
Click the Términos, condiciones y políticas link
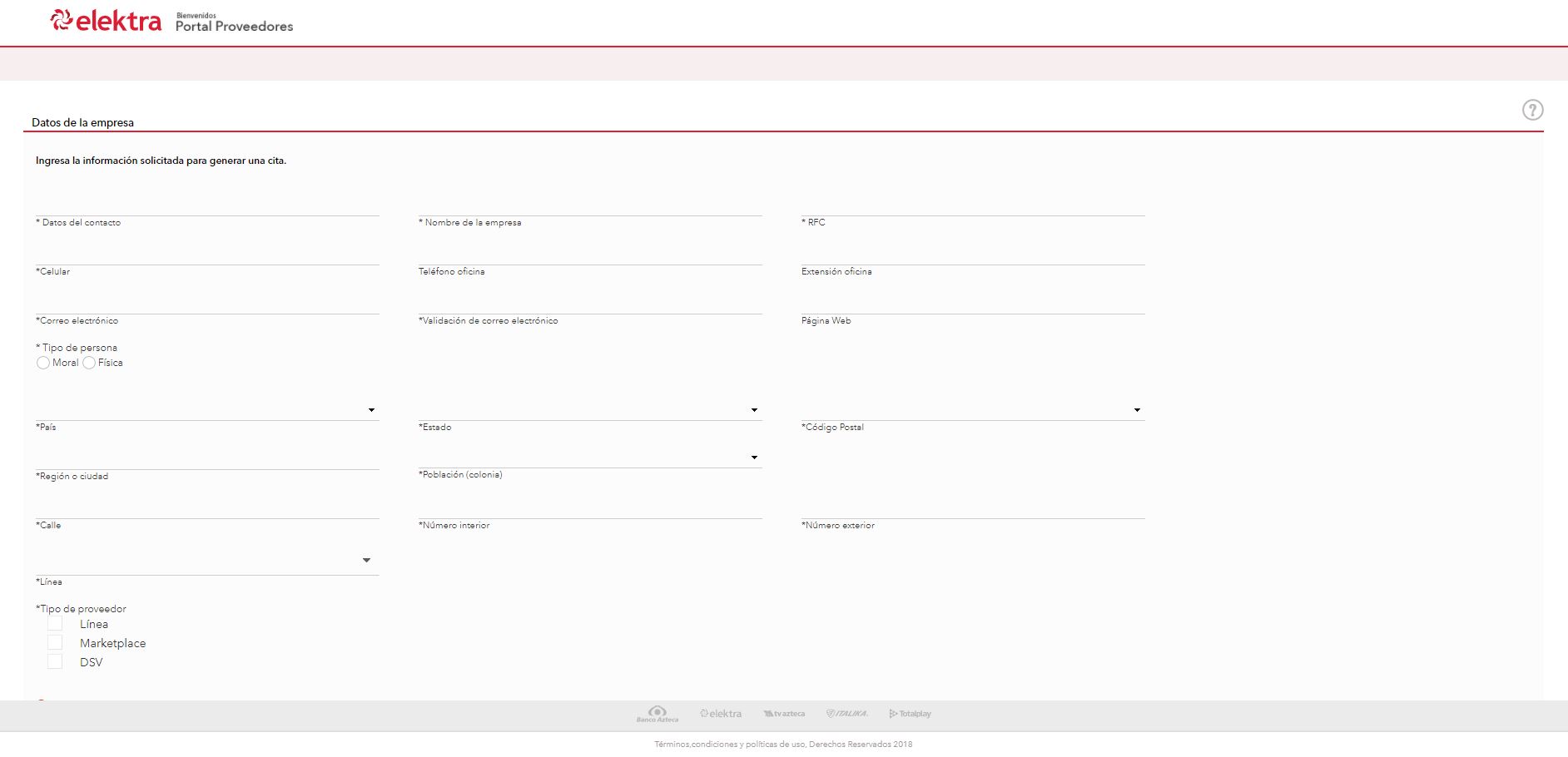pos(782,745)
